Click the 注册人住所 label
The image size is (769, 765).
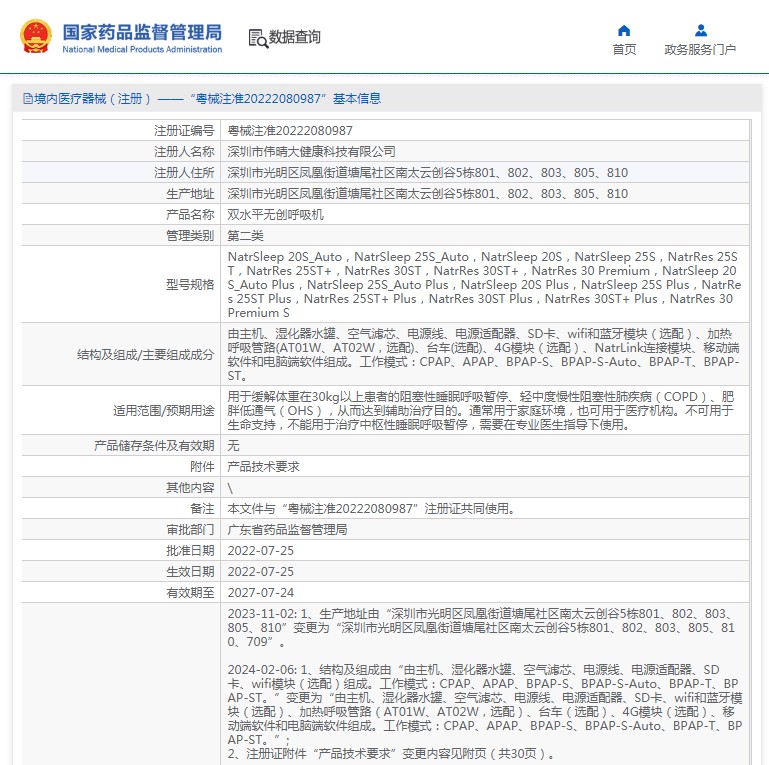[x=184, y=173]
